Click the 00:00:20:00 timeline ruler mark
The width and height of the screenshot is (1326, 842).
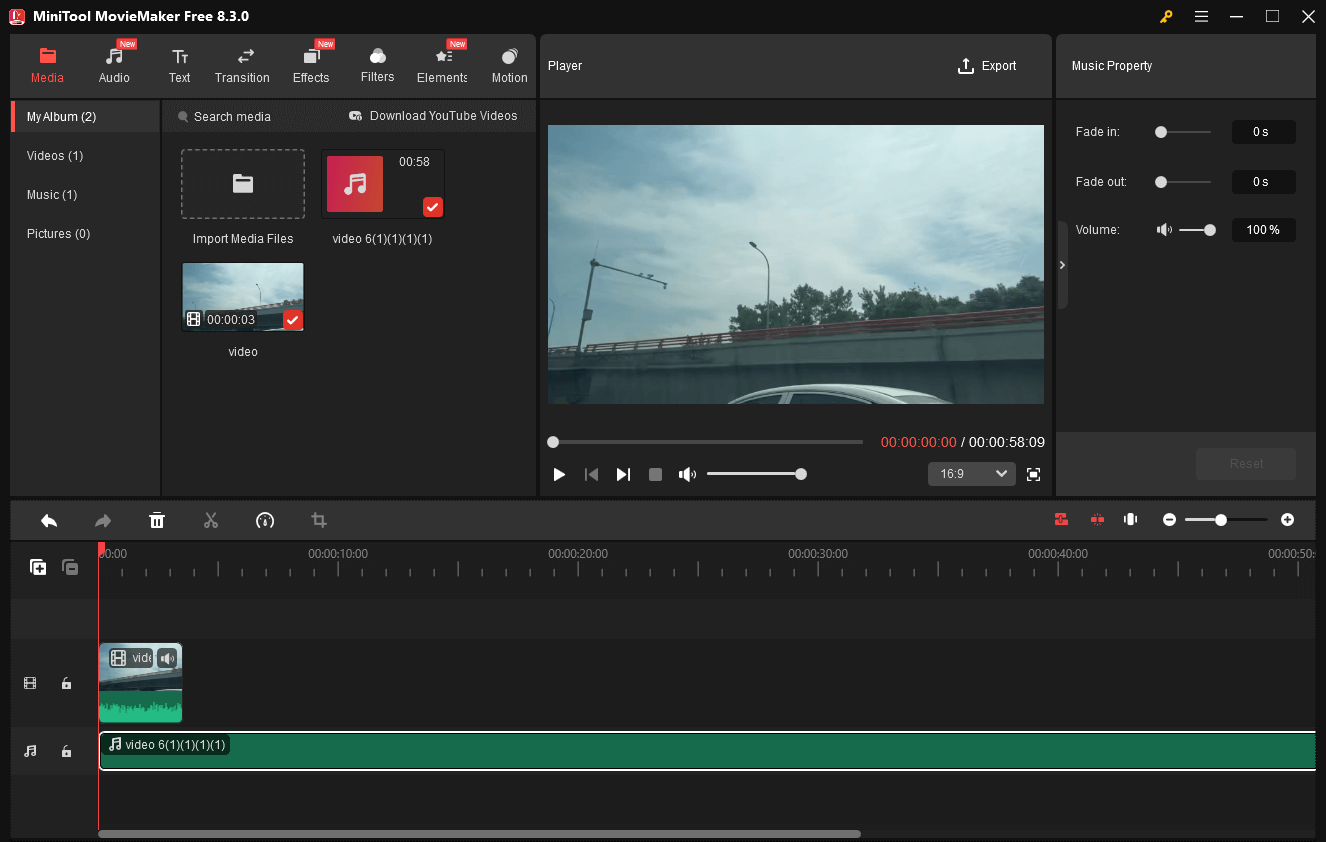578,553
